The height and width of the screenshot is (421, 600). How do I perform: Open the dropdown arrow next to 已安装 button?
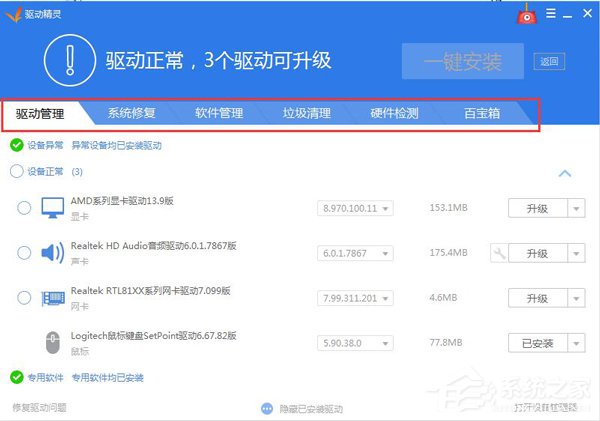click(576, 343)
